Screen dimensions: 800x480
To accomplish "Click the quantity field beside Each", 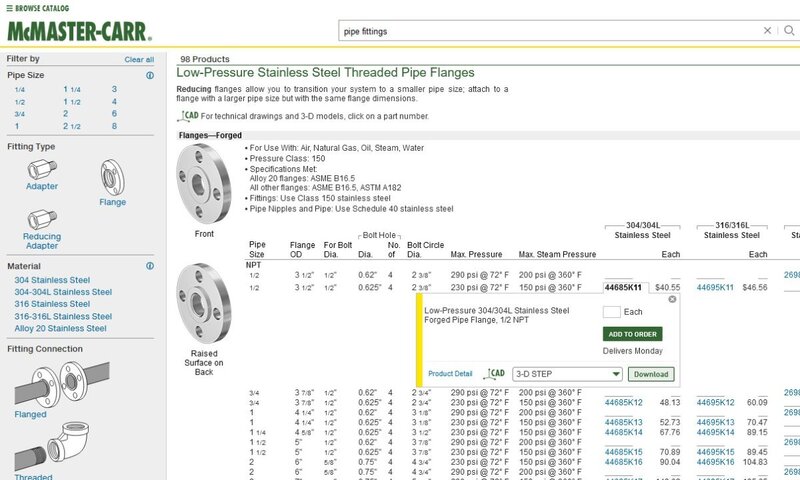I will pyautogui.click(x=612, y=312).
